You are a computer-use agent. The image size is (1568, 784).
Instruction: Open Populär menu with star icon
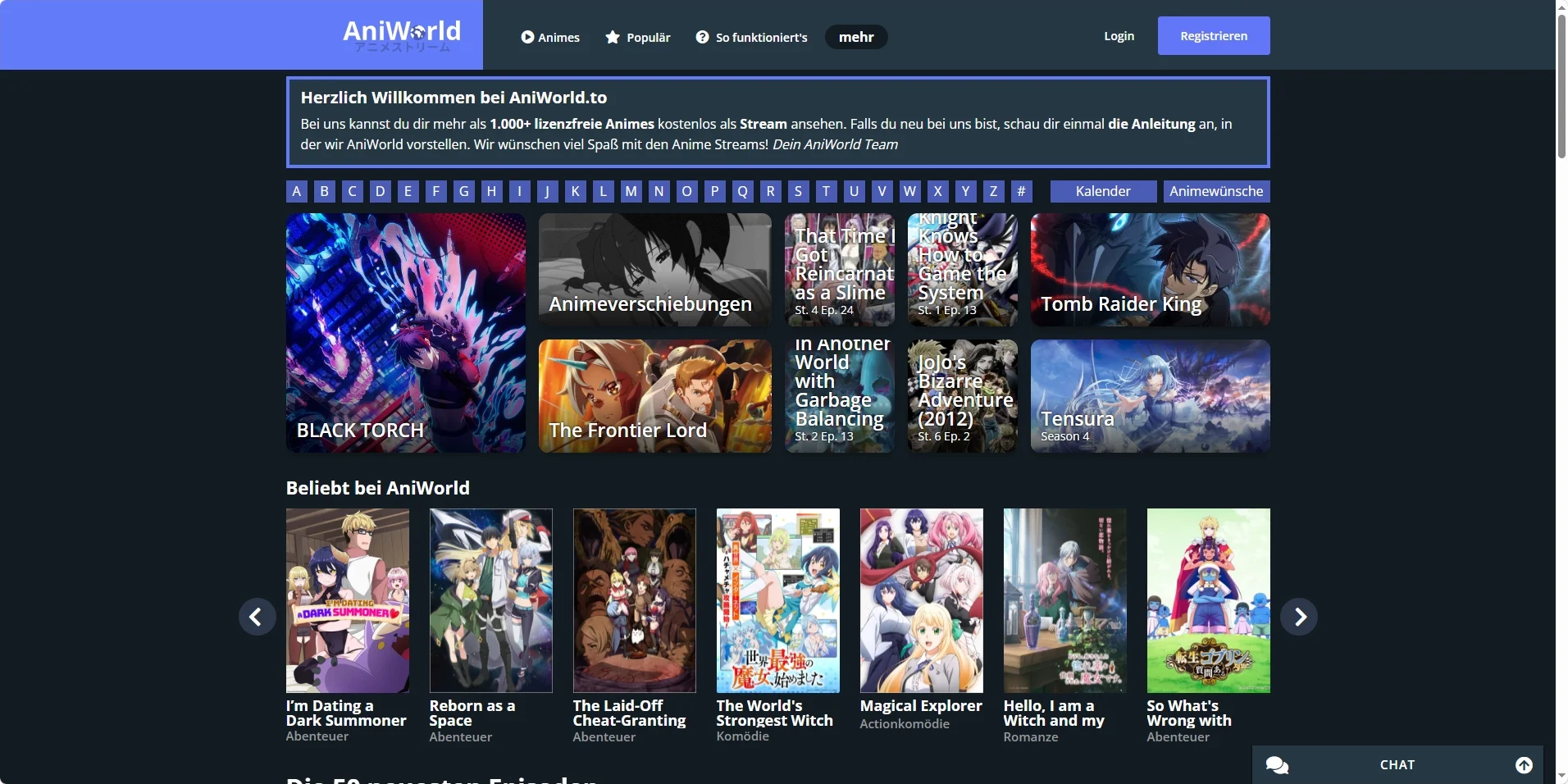coord(637,37)
